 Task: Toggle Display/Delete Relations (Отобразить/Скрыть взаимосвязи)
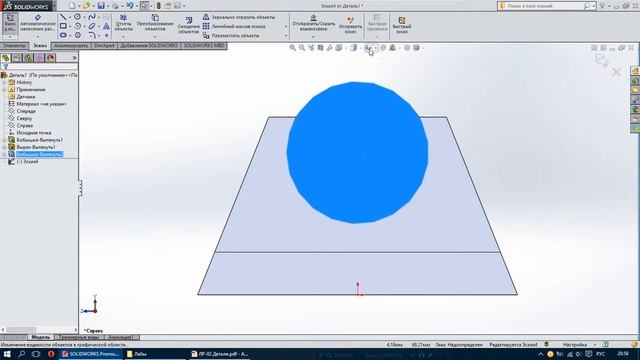[313, 23]
